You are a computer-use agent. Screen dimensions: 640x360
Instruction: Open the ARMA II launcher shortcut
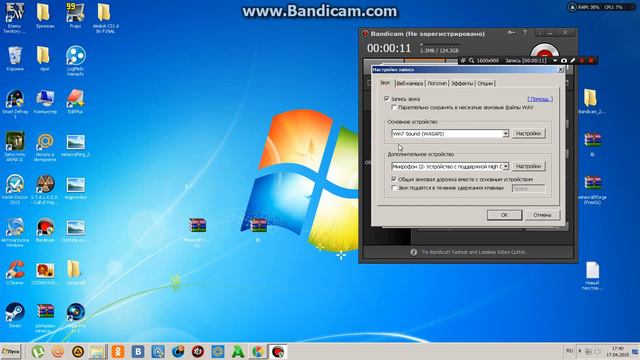point(15,146)
